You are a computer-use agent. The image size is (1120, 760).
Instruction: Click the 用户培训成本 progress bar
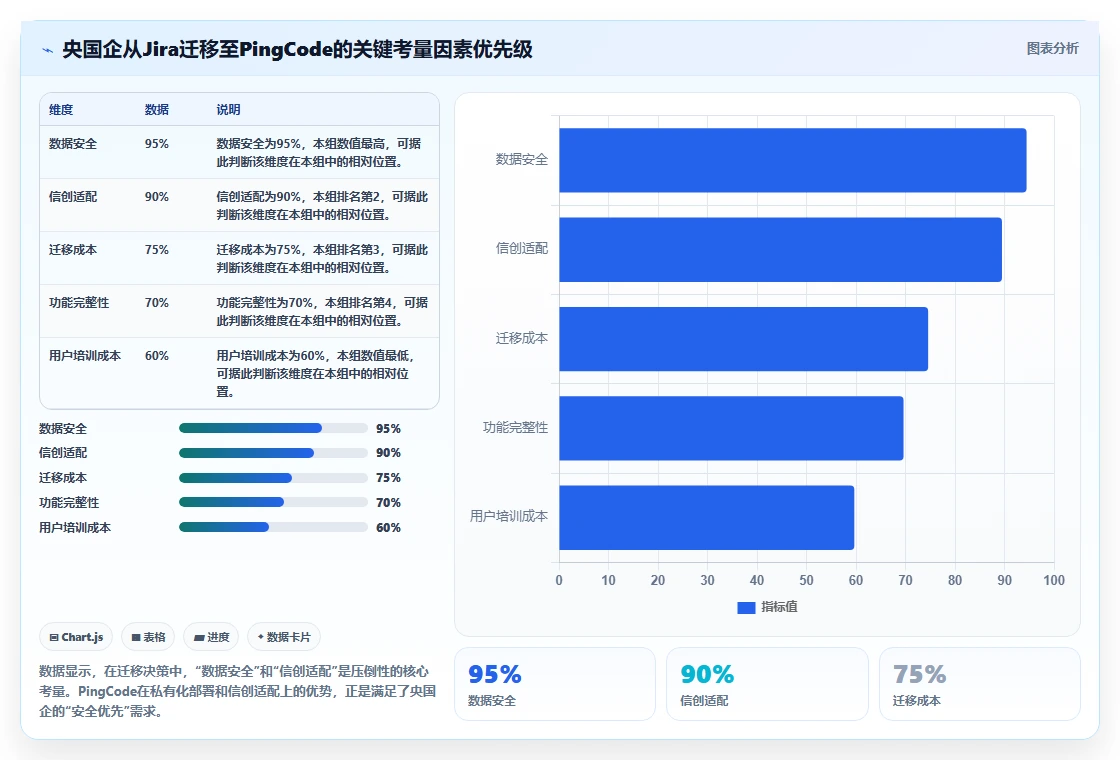[x=273, y=527]
